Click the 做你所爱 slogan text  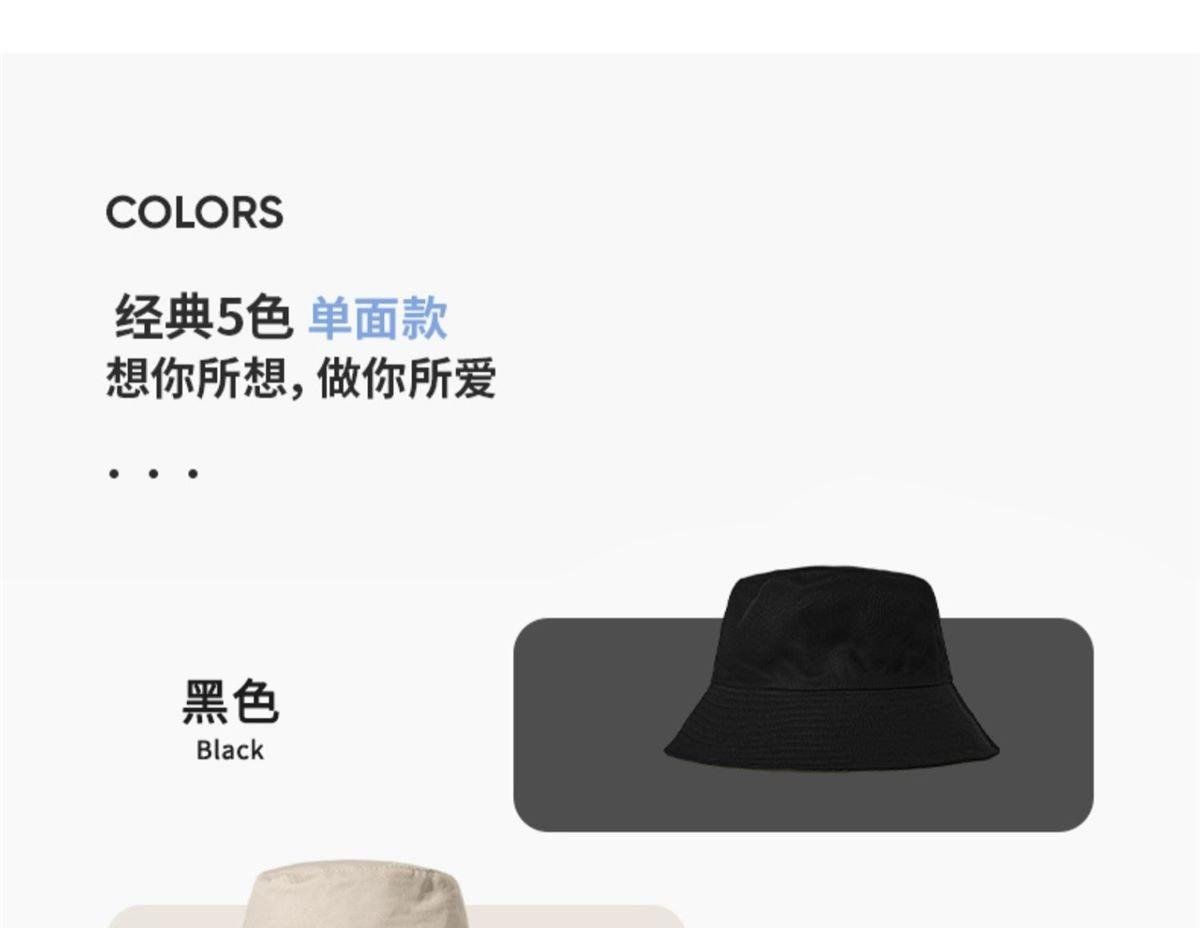(406, 379)
